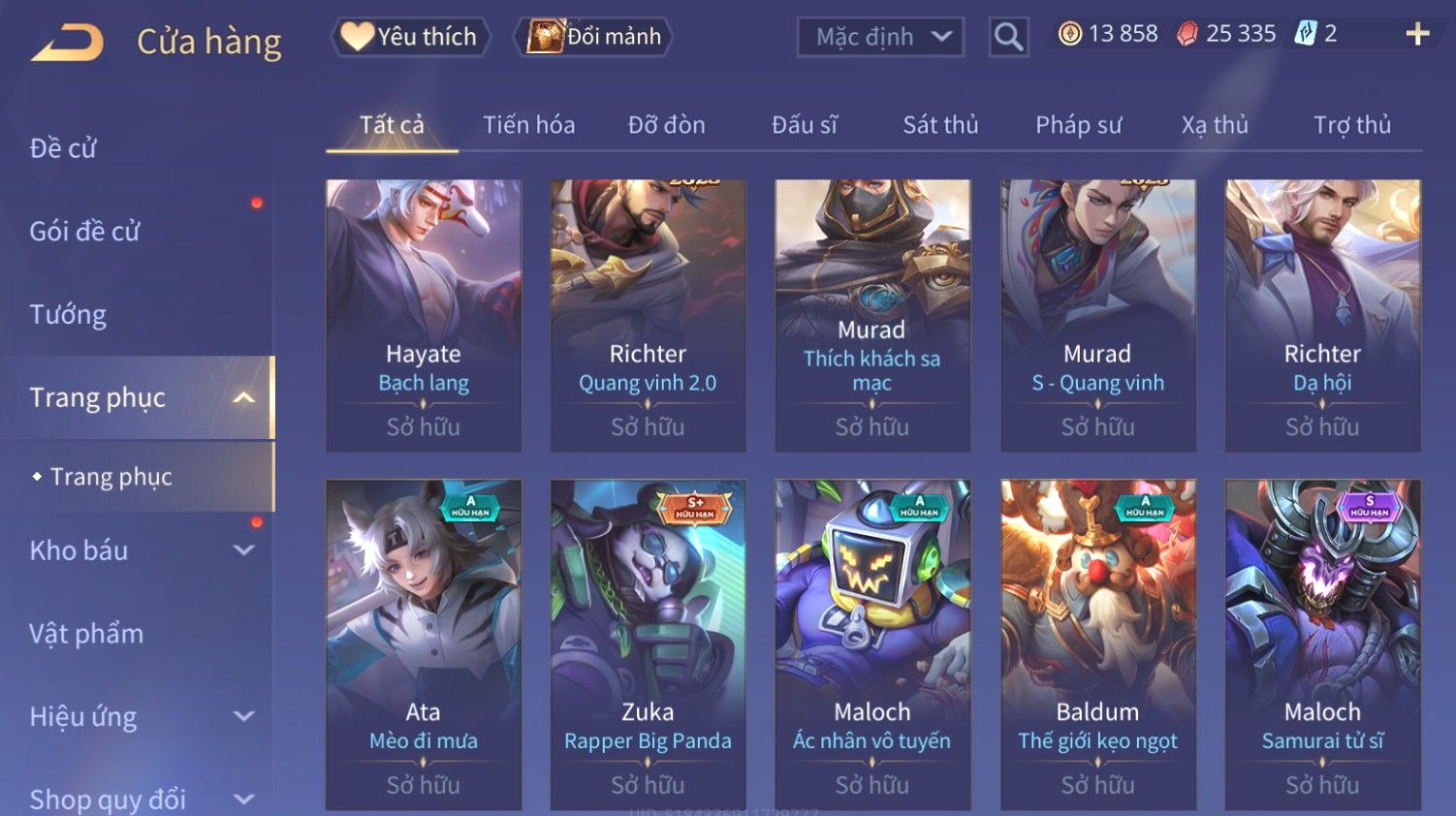Open Đổi mảnh chest exchange
1456x816 pixels.
pos(592,37)
